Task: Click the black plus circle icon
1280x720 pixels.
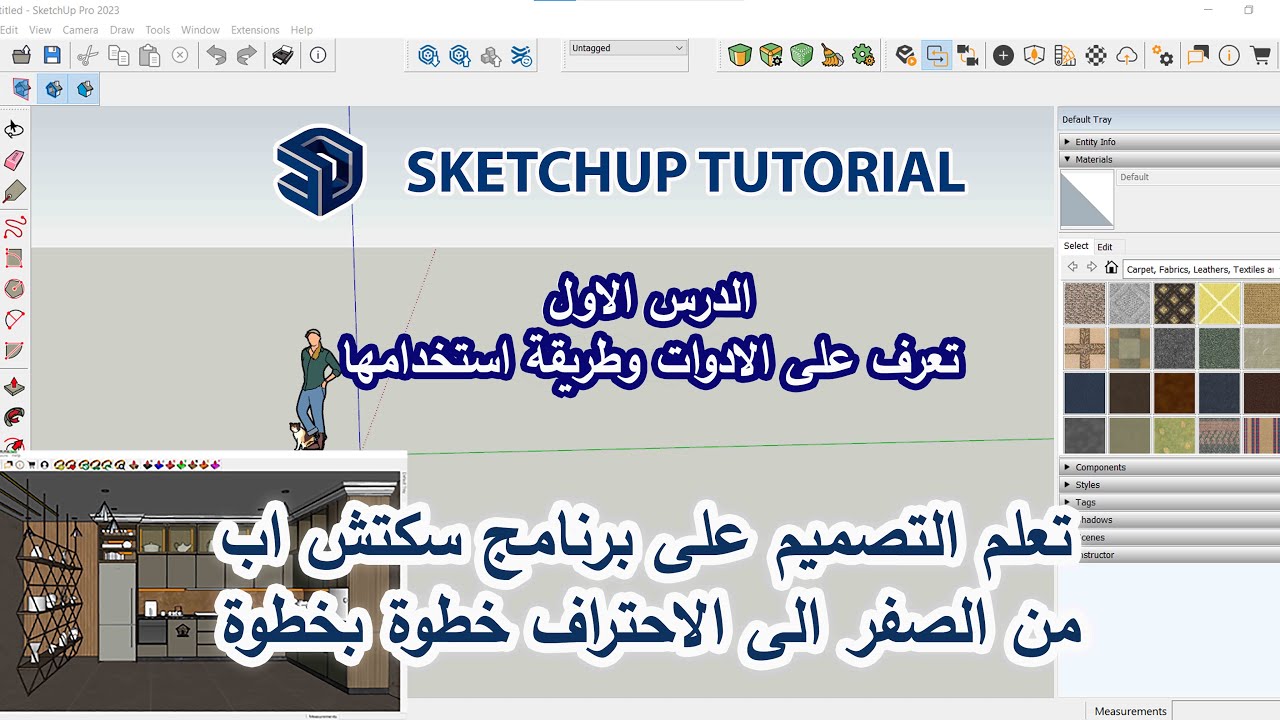Action: [x=1003, y=56]
